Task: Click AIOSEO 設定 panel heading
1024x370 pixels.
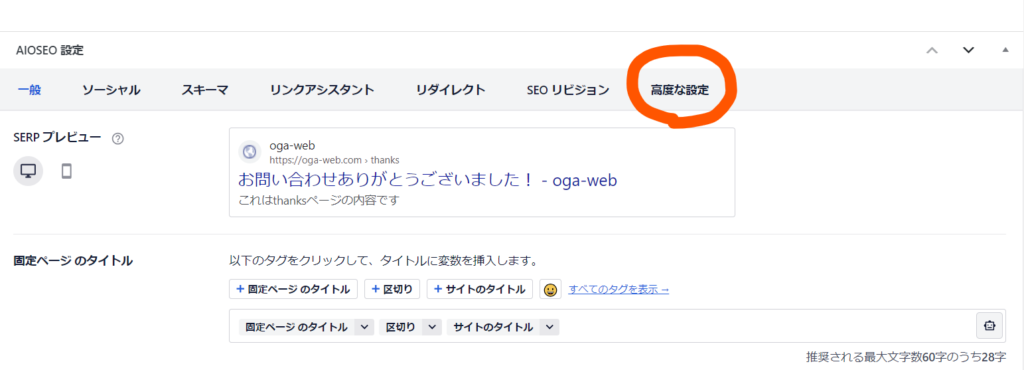Action: (x=50, y=50)
